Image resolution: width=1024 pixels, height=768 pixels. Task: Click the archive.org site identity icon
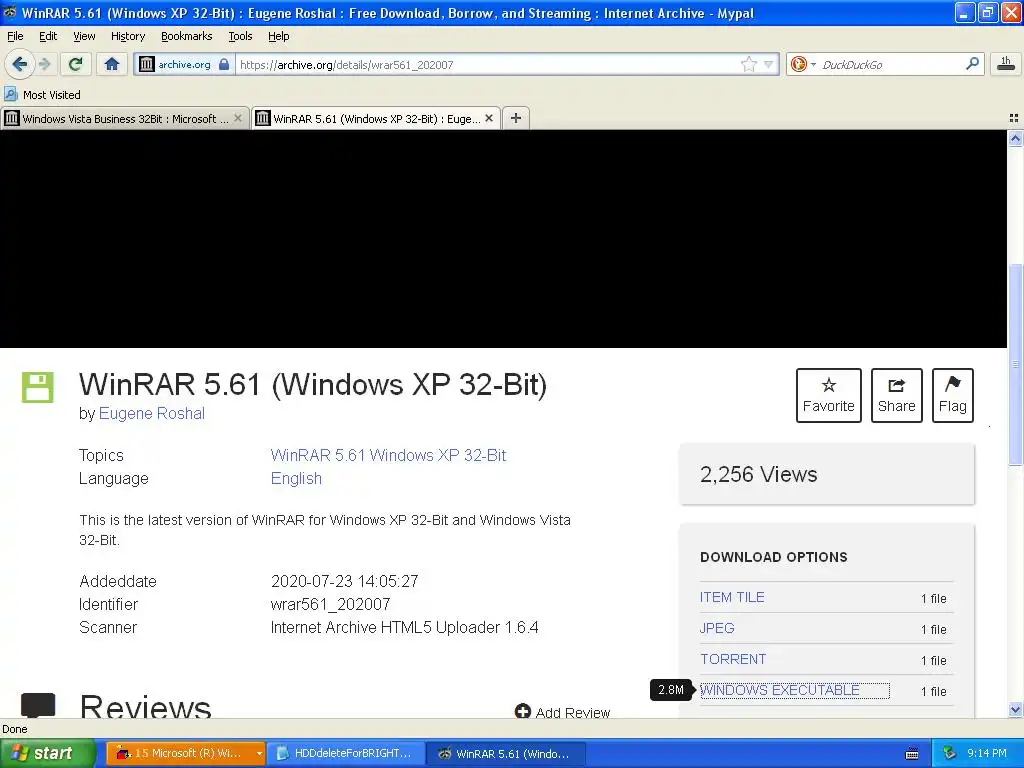click(x=147, y=64)
